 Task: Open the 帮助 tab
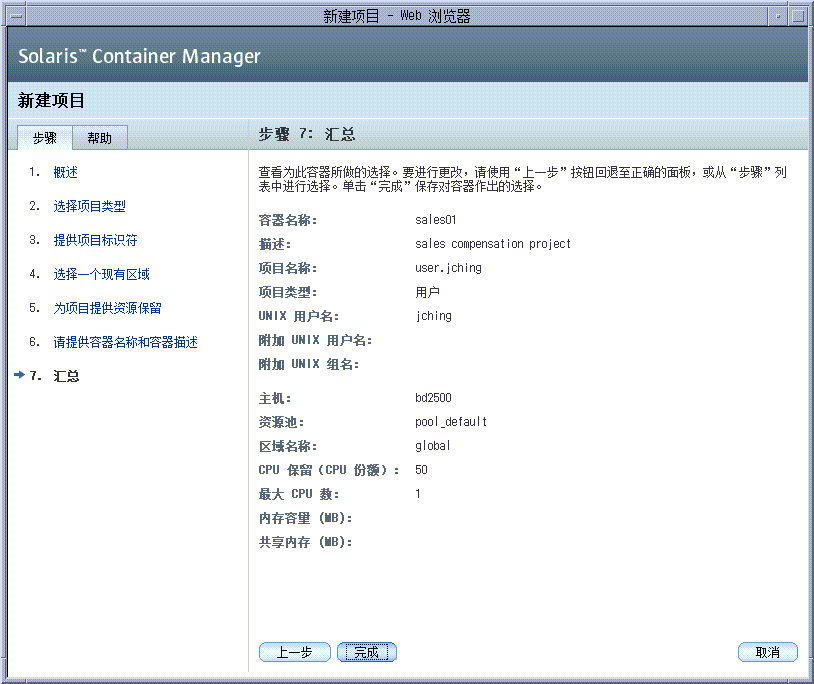[100, 138]
